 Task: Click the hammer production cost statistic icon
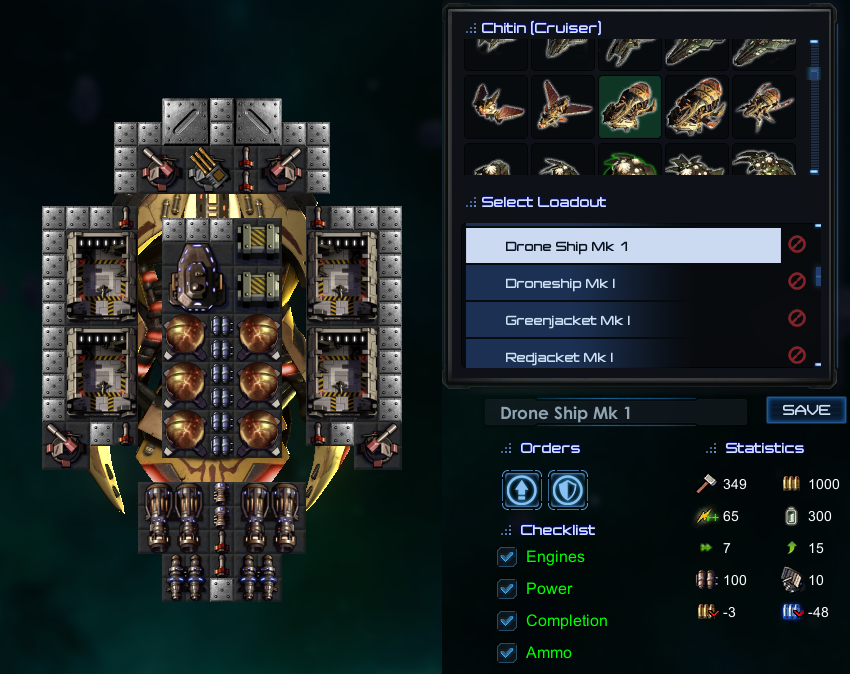coord(706,484)
